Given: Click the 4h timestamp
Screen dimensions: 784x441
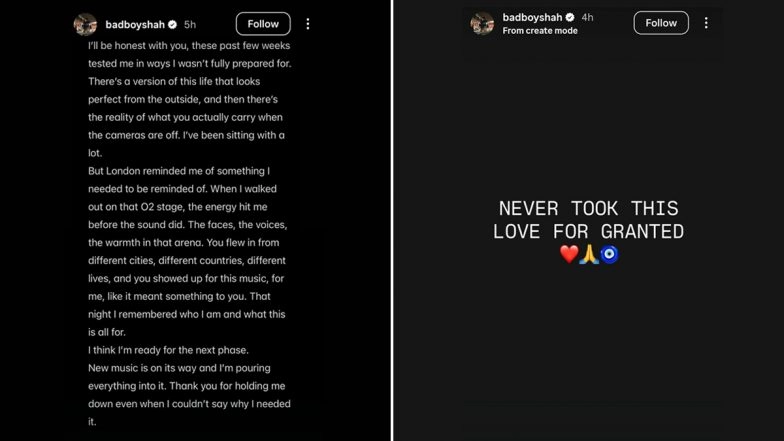Looking at the screenshot, I should pos(587,18).
